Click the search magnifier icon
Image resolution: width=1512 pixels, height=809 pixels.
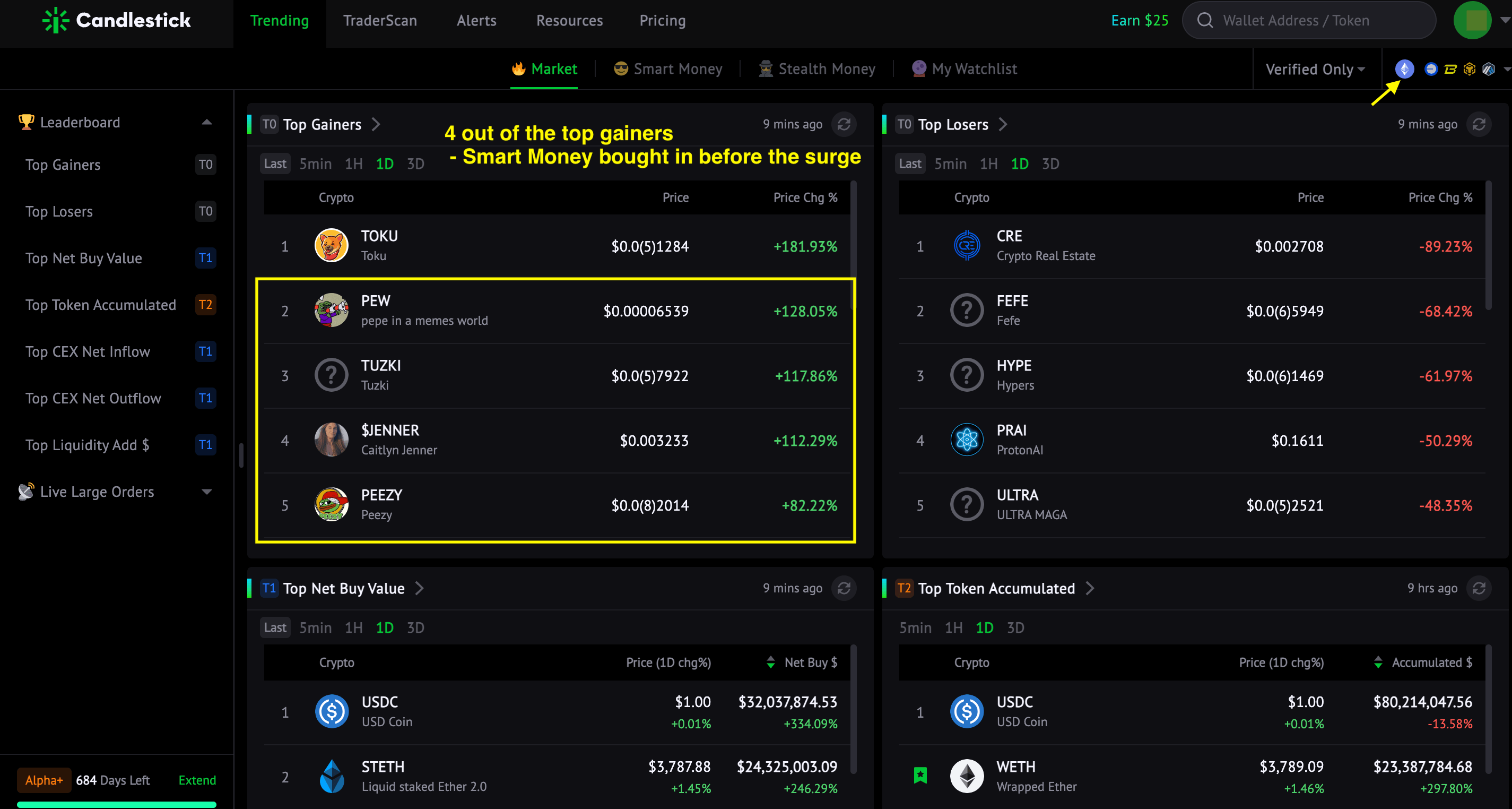1204,21
